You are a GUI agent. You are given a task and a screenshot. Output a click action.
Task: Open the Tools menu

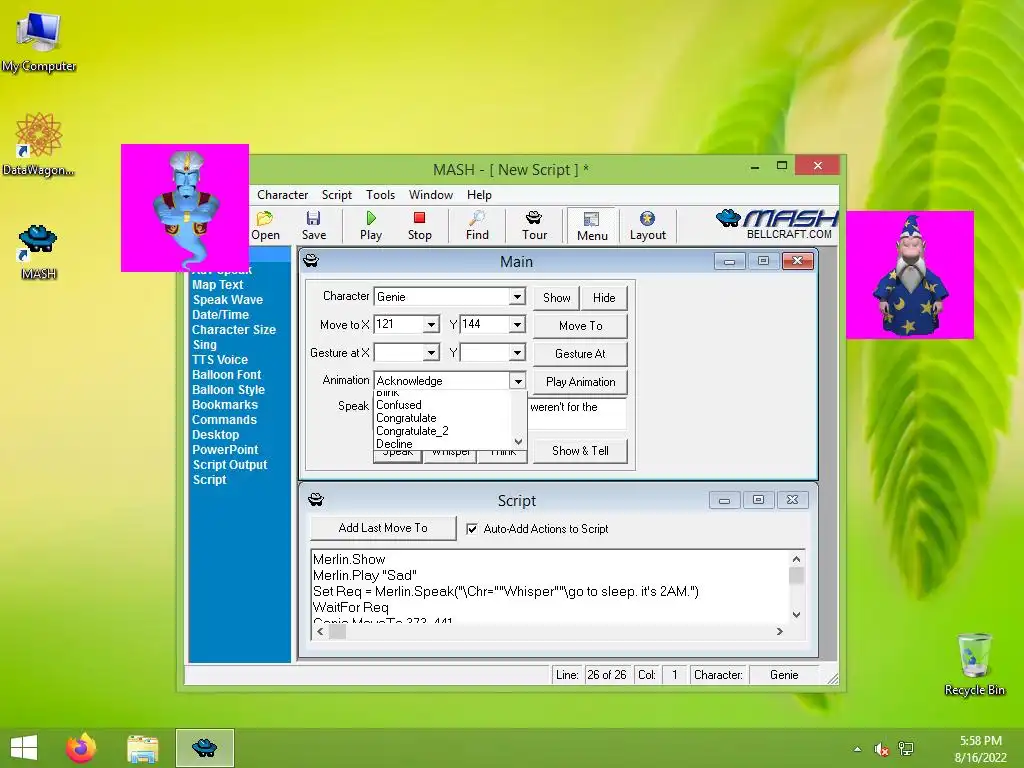[x=380, y=195]
